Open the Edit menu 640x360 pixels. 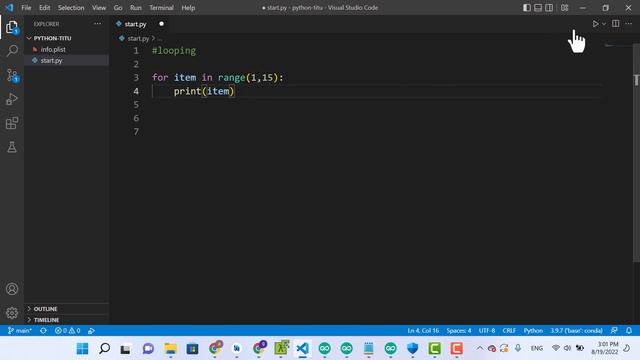pos(44,8)
